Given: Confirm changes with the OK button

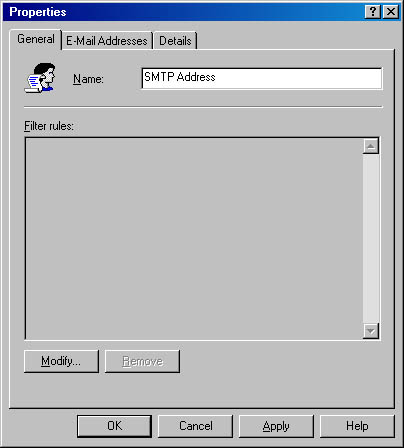Looking at the screenshot, I should [114, 426].
